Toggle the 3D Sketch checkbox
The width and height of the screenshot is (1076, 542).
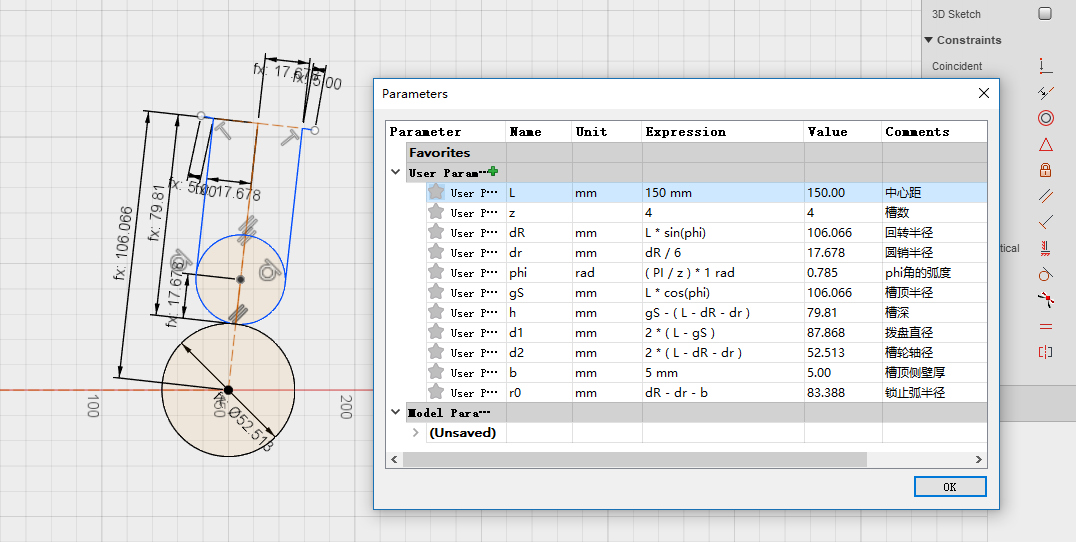(1045, 14)
